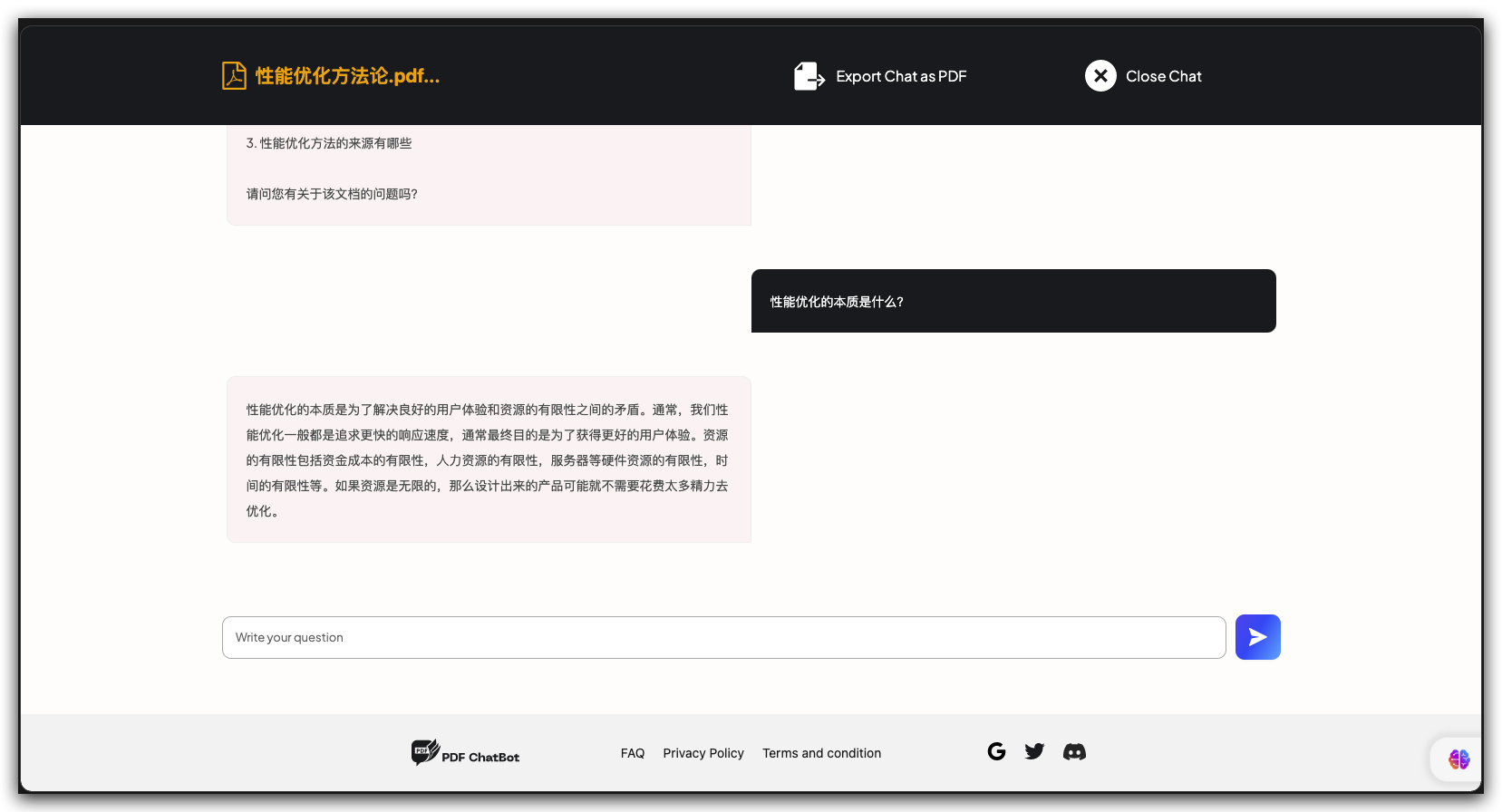Open the FAQ link
The height and width of the screenshot is (812, 1502).
(x=633, y=753)
